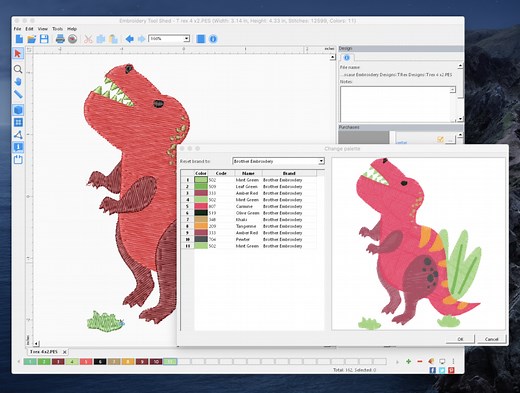Image resolution: width=520 pixels, height=393 pixels.
Task: Open the Edit menu
Action: point(29,29)
